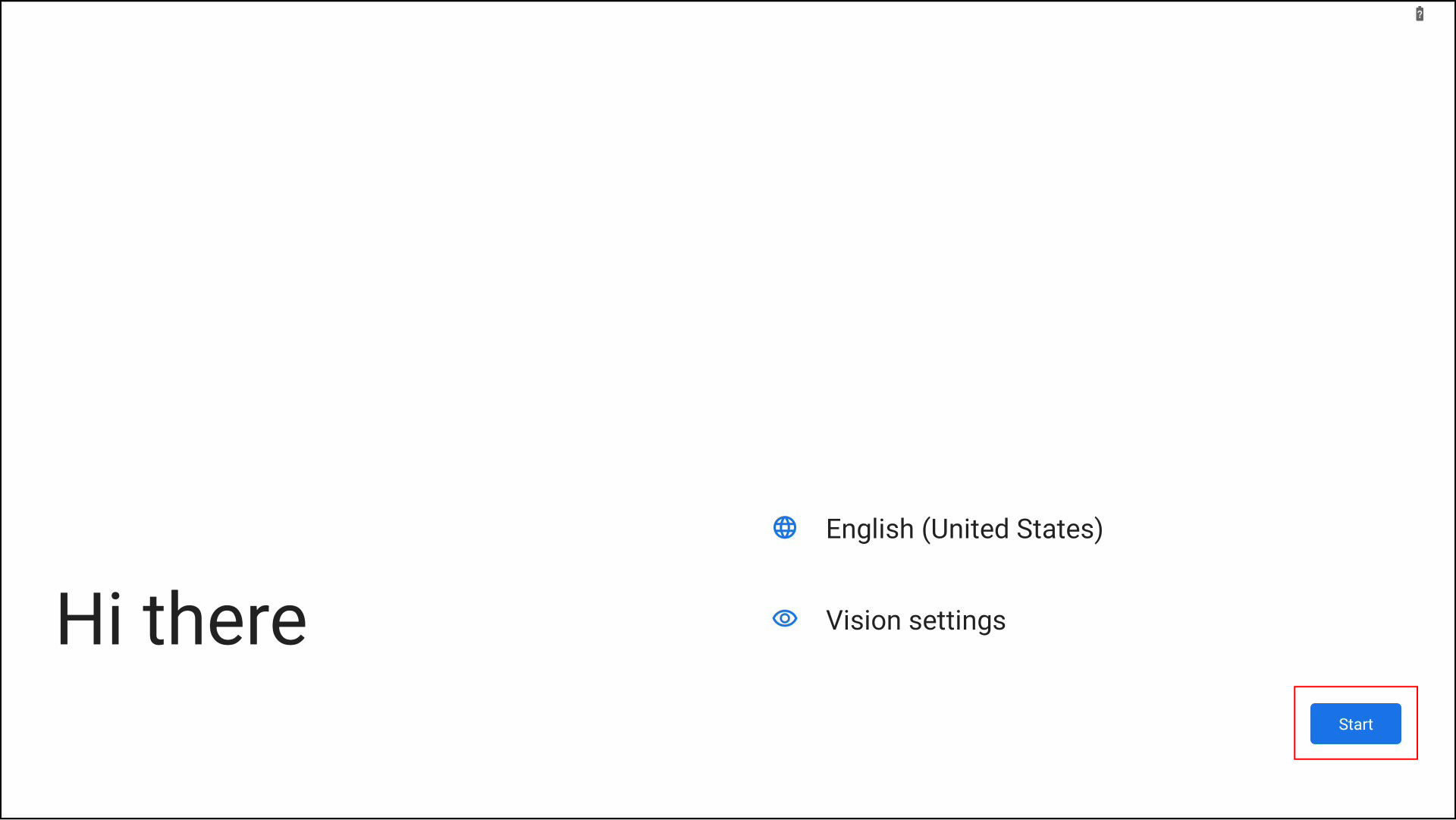
Task: Click the "Hi there" heading
Action: (x=182, y=620)
